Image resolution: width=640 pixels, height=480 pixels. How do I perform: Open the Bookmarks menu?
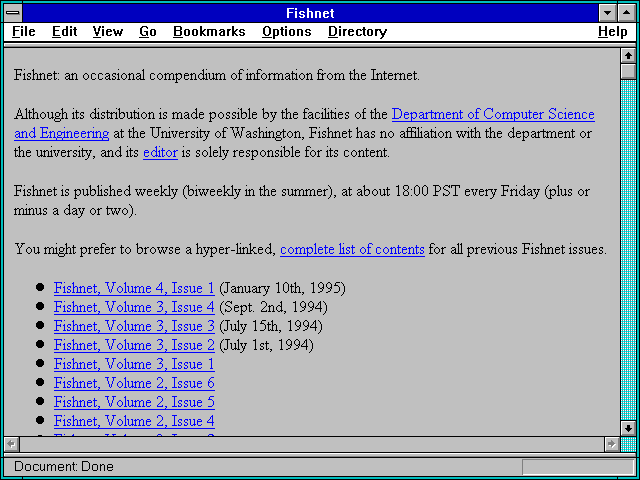pyautogui.click(x=209, y=32)
